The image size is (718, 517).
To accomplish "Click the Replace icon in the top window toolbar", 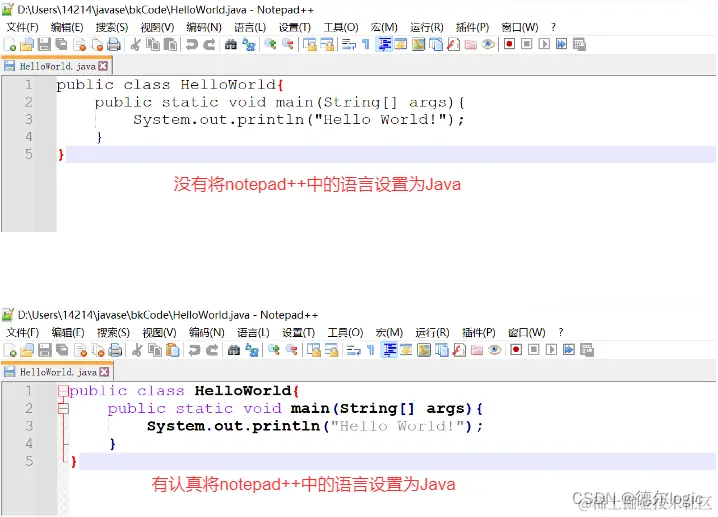I will point(249,44).
